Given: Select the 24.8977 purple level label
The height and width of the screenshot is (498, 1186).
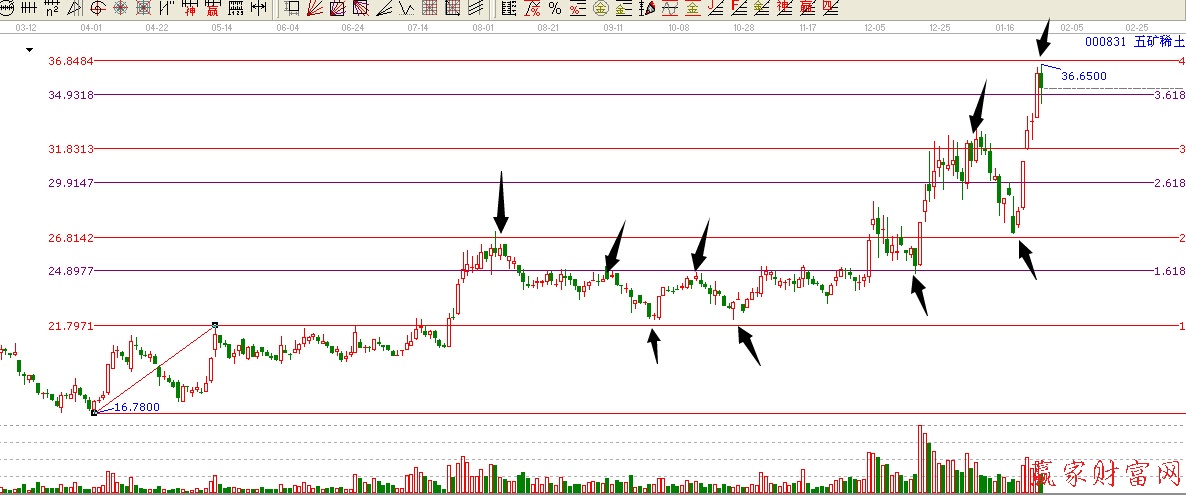Looking at the screenshot, I should pyautogui.click(x=70, y=271).
